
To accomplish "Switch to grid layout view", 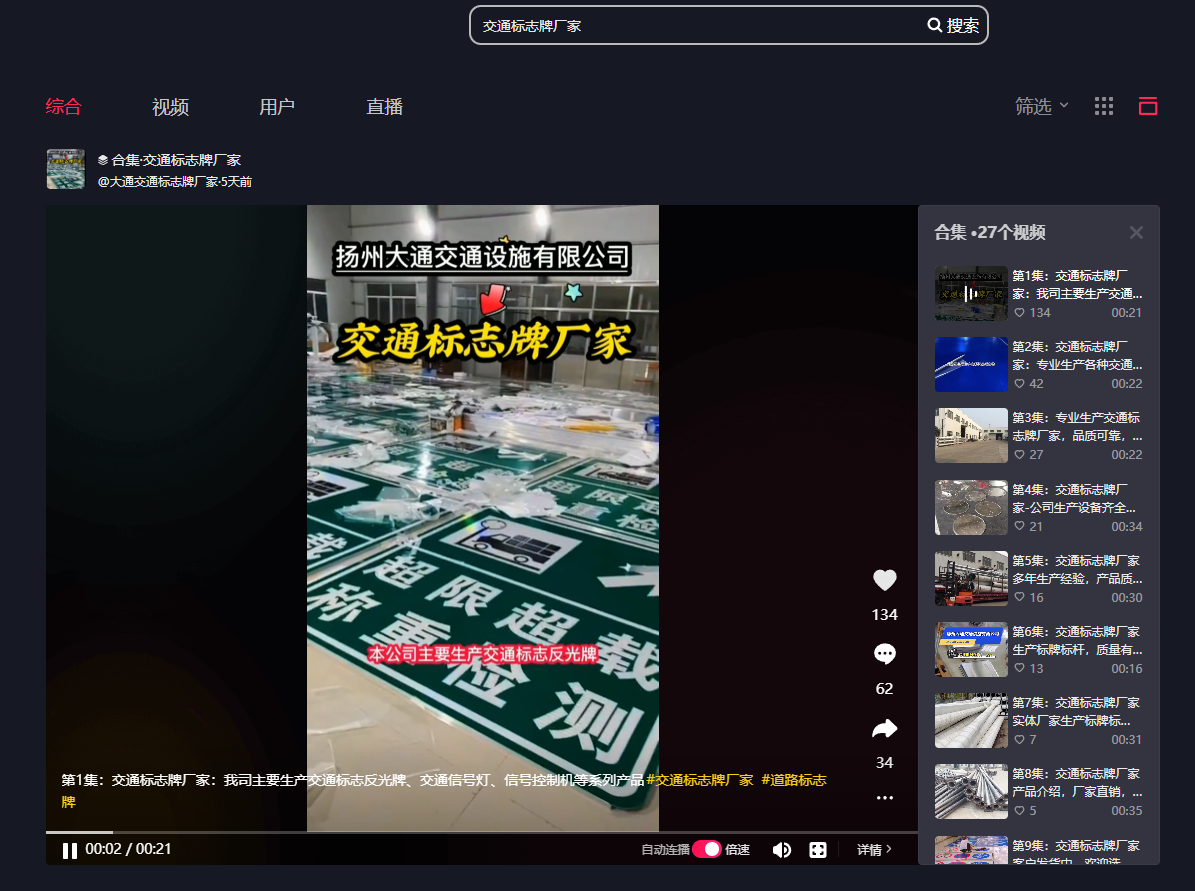I will point(1104,107).
